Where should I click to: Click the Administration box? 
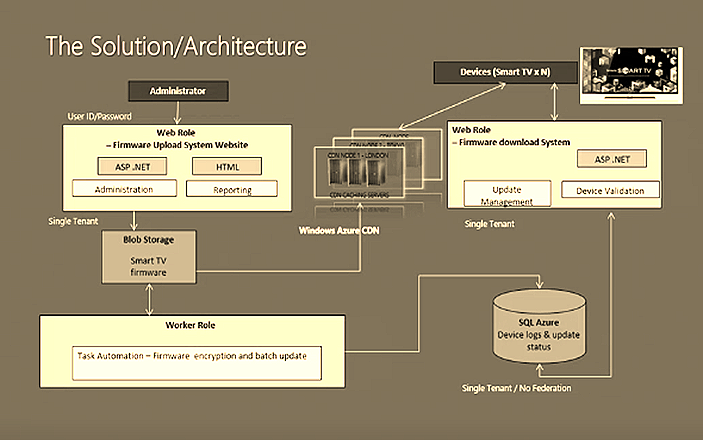[x=124, y=189]
